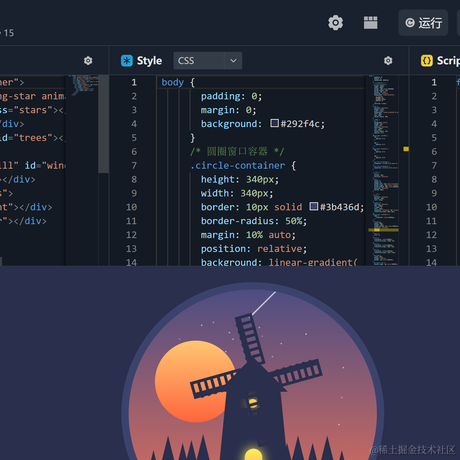This screenshot has width=460, height=460.
Task: Select the Script panel tab label
Action: click(x=448, y=61)
